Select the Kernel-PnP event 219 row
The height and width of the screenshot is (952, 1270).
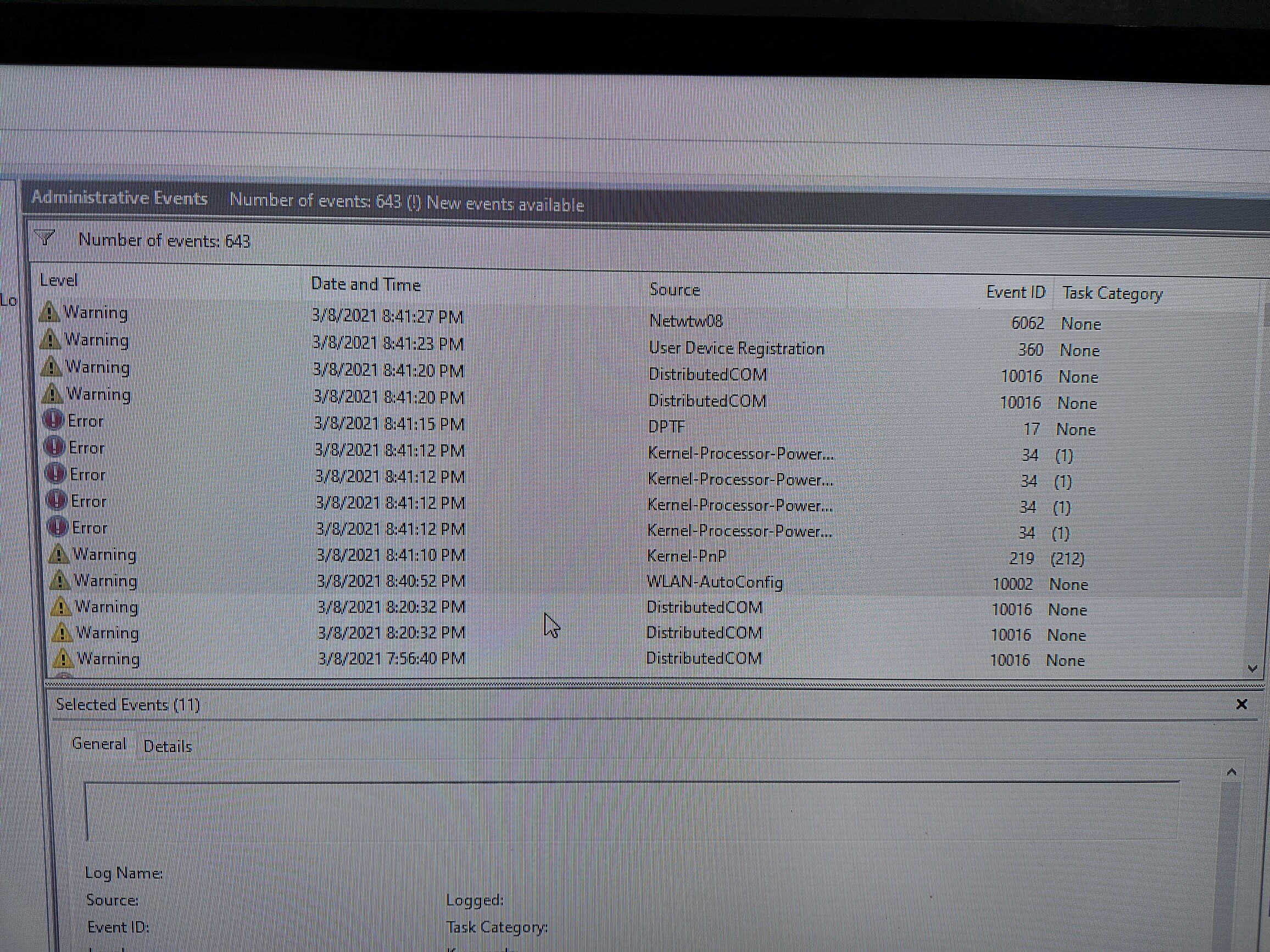[686, 556]
